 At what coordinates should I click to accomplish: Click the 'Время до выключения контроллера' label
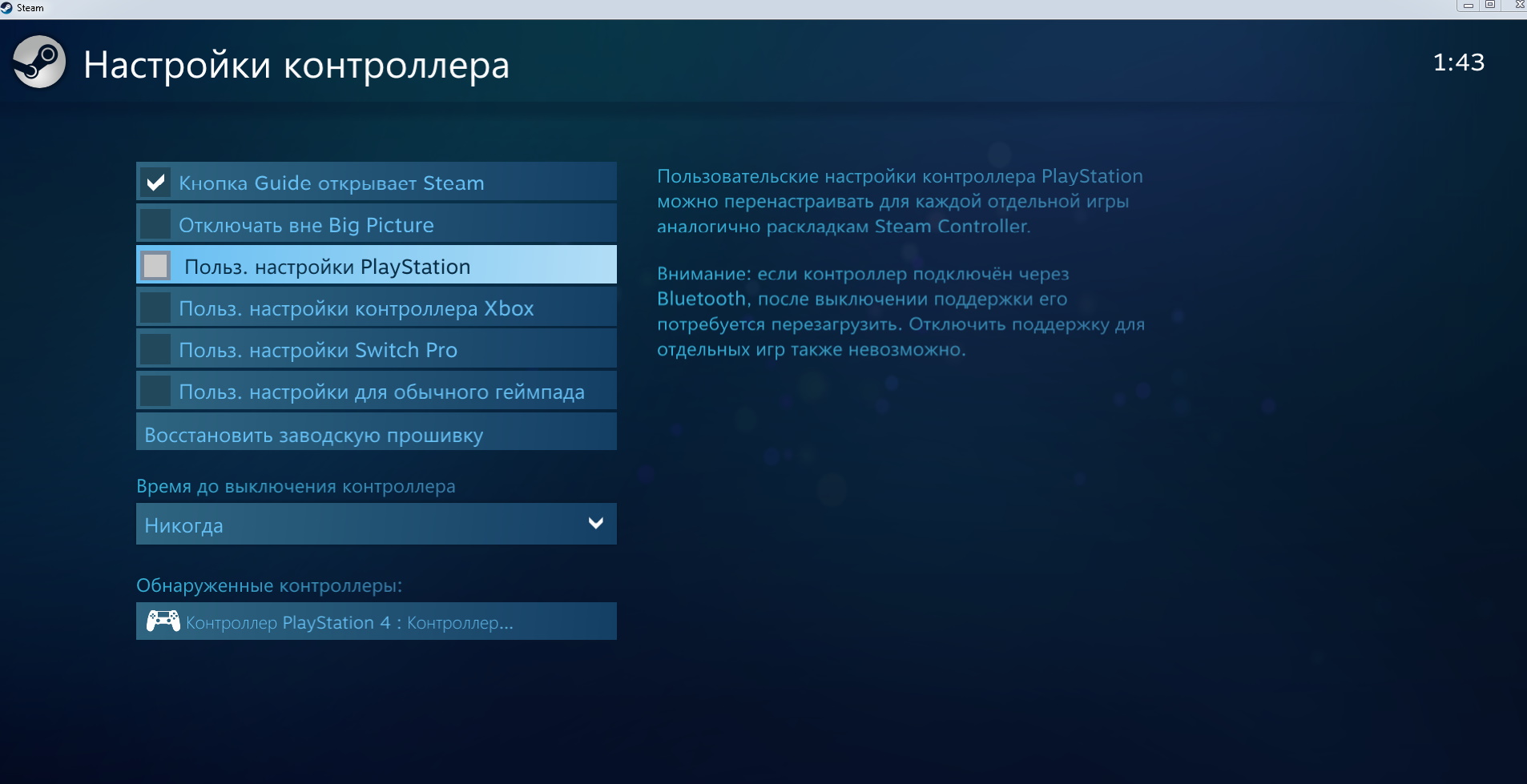296,486
